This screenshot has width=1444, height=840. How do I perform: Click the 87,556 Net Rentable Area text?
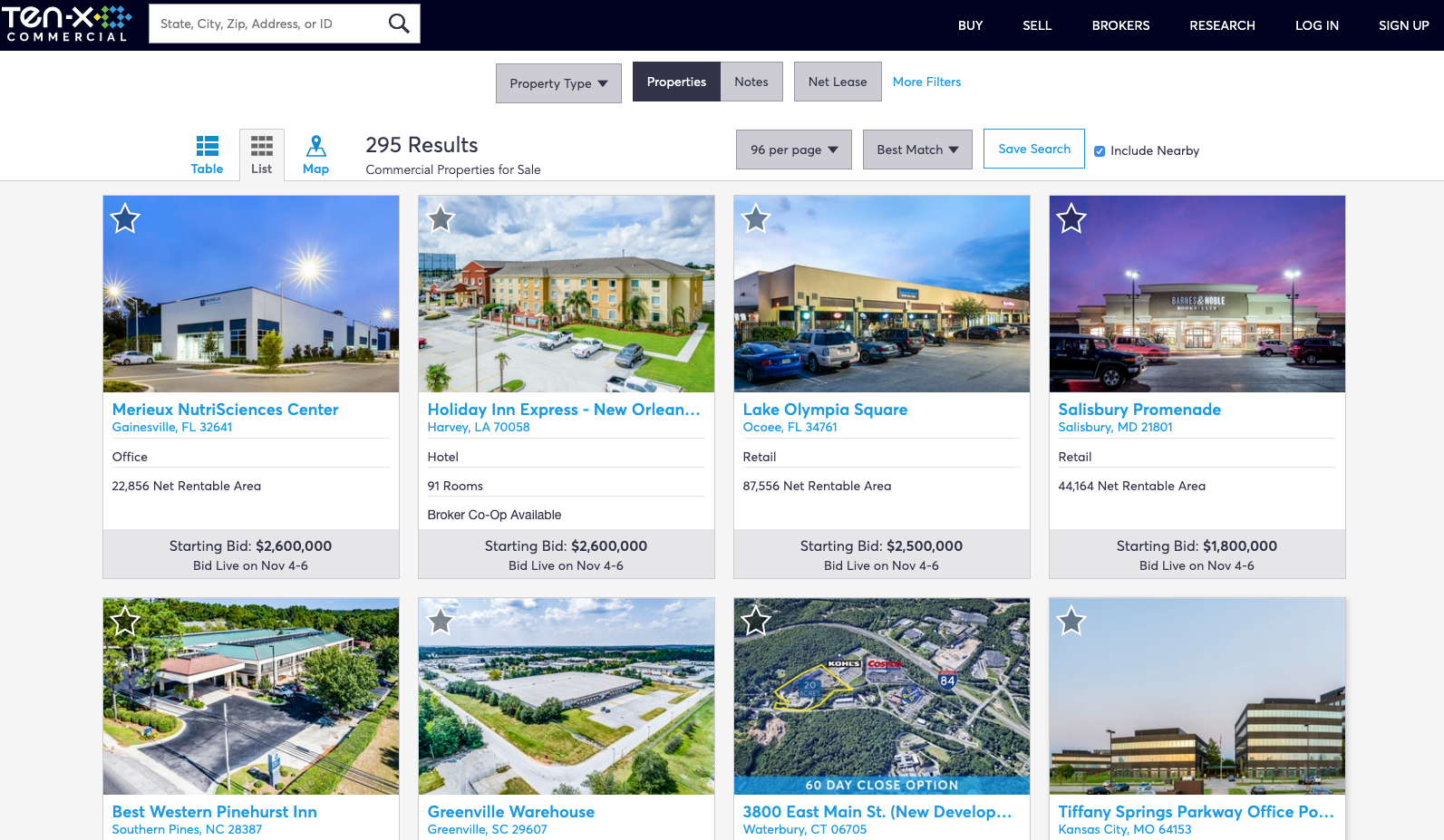(x=817, y=486)
